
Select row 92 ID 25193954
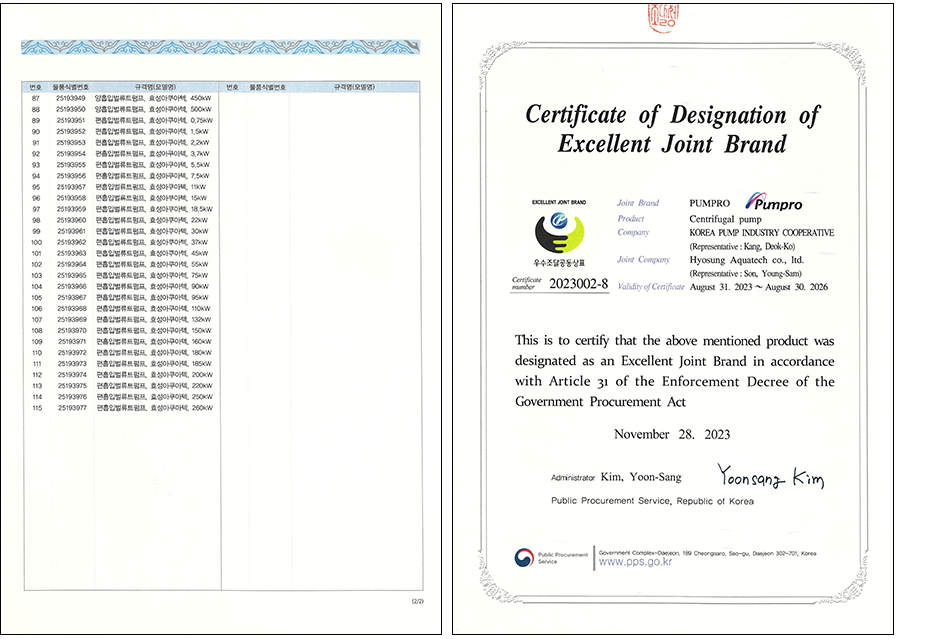tap(71, 153)
